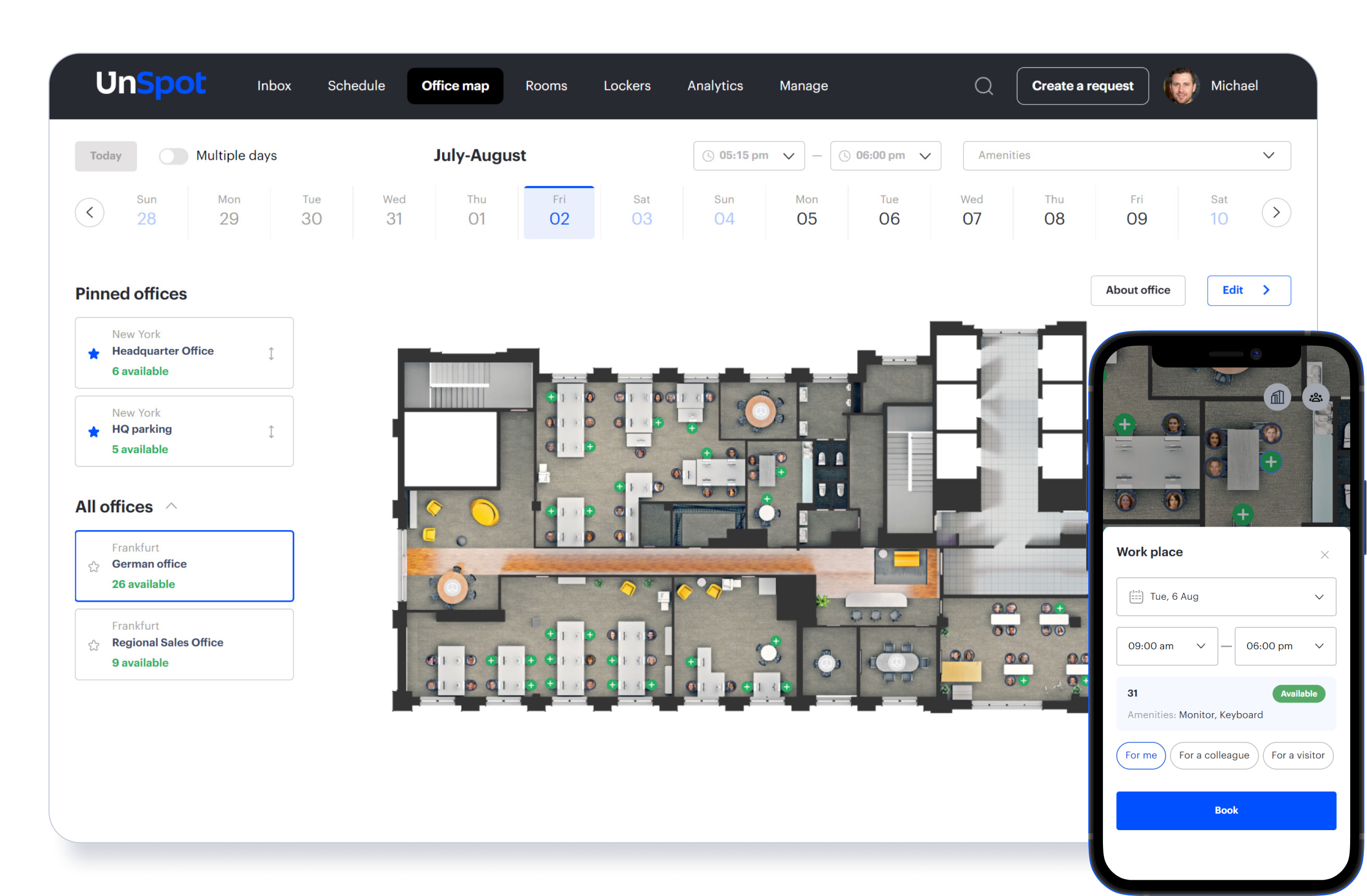1367x896 pixels.
Task: Click the Create a request button
Action: coord(1082,86)
